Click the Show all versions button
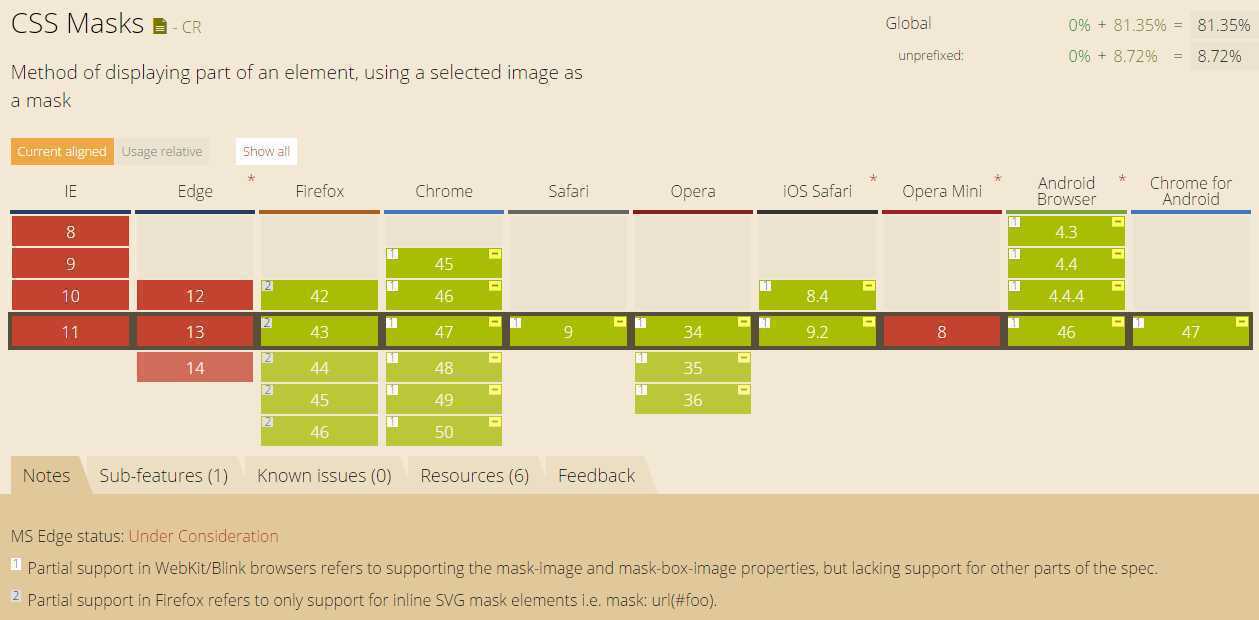The image size is (1259, 620). pyautogui.click(x=266, y=152)
